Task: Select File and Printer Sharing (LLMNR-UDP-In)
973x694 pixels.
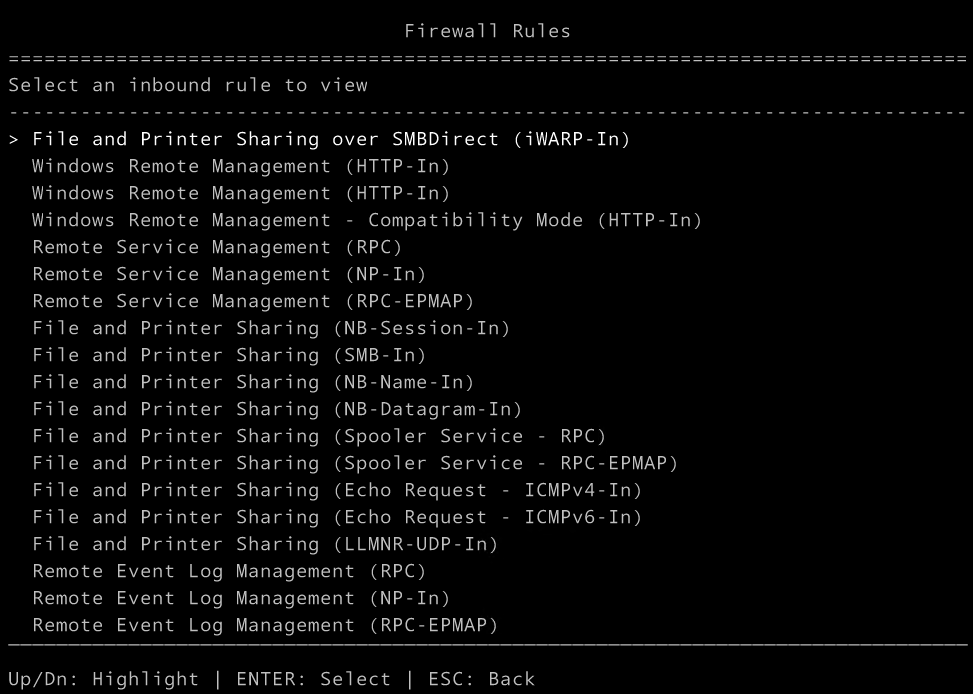Action: (x=264, y=544)
